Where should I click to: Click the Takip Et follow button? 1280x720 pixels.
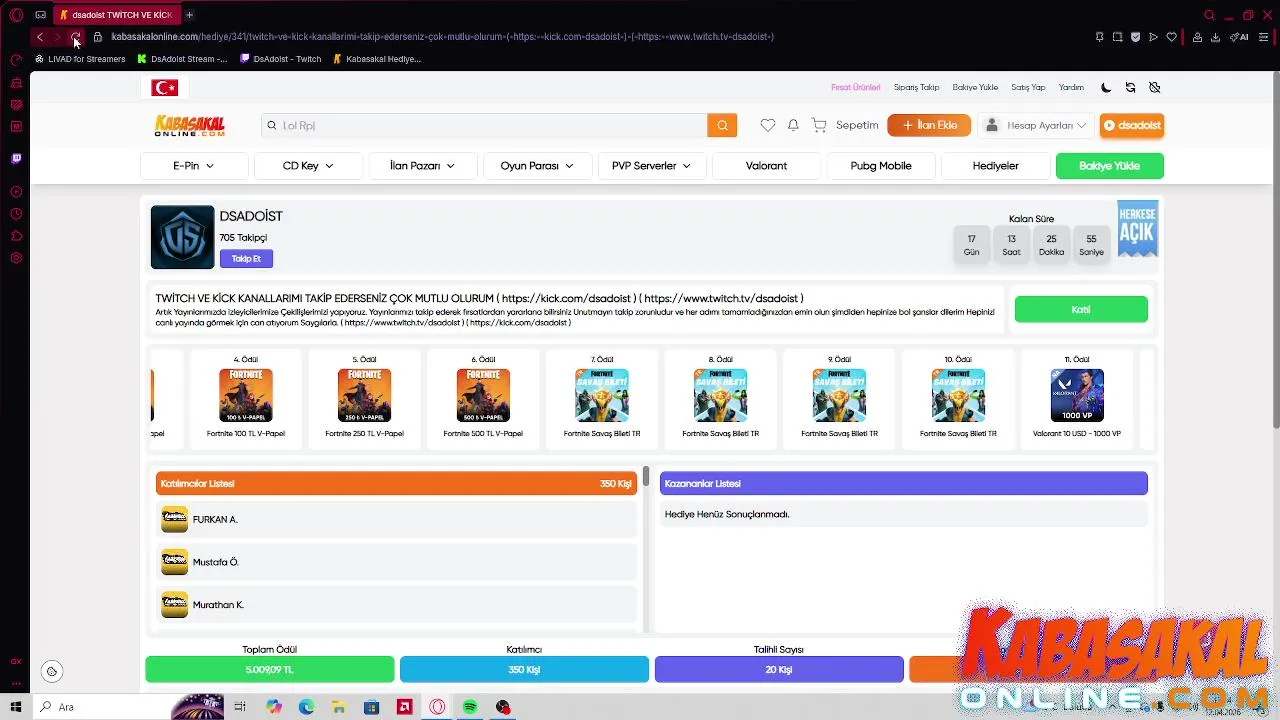coord(246,259)
